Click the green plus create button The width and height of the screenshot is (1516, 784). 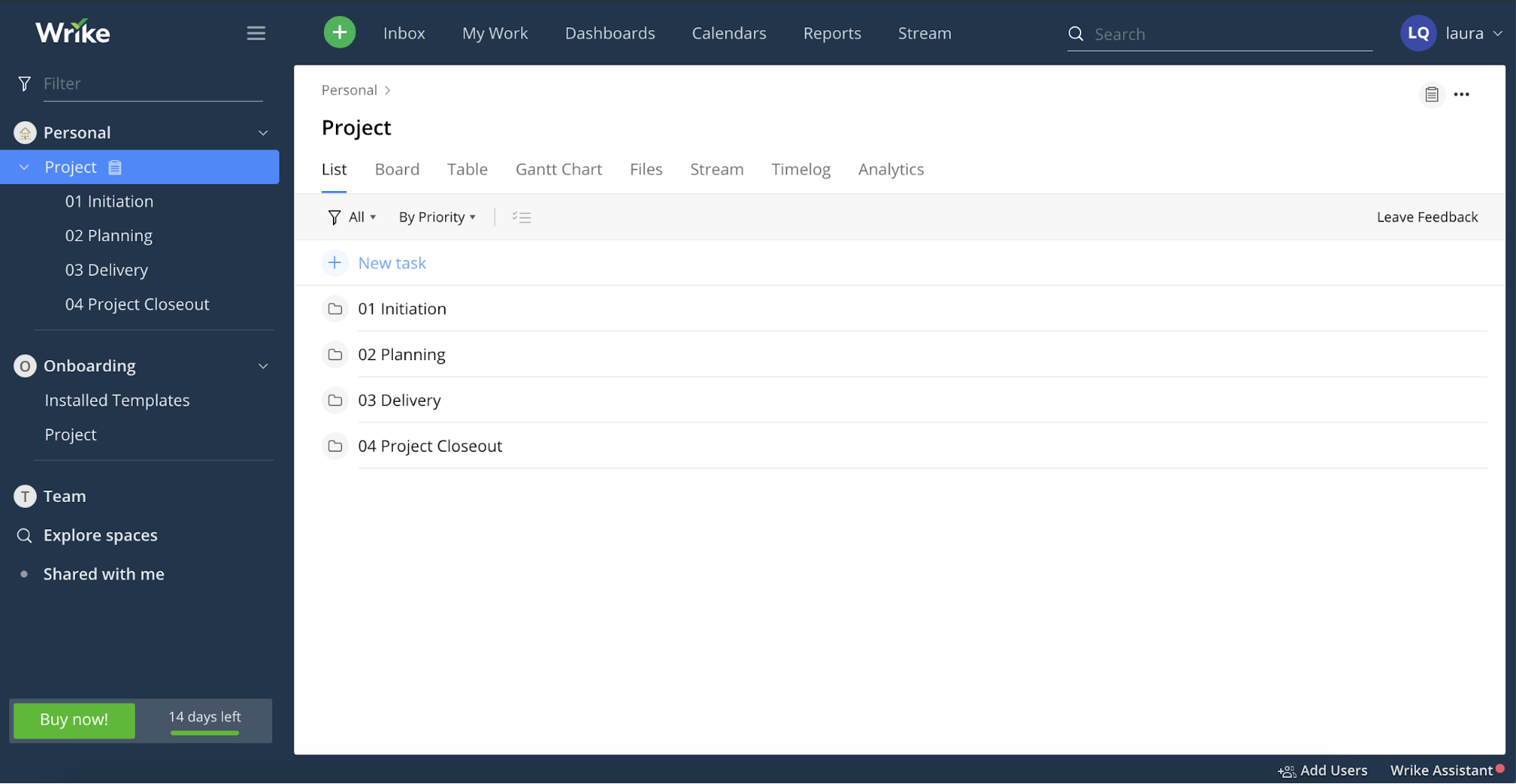pyautogui.click(x=339, y=33)
